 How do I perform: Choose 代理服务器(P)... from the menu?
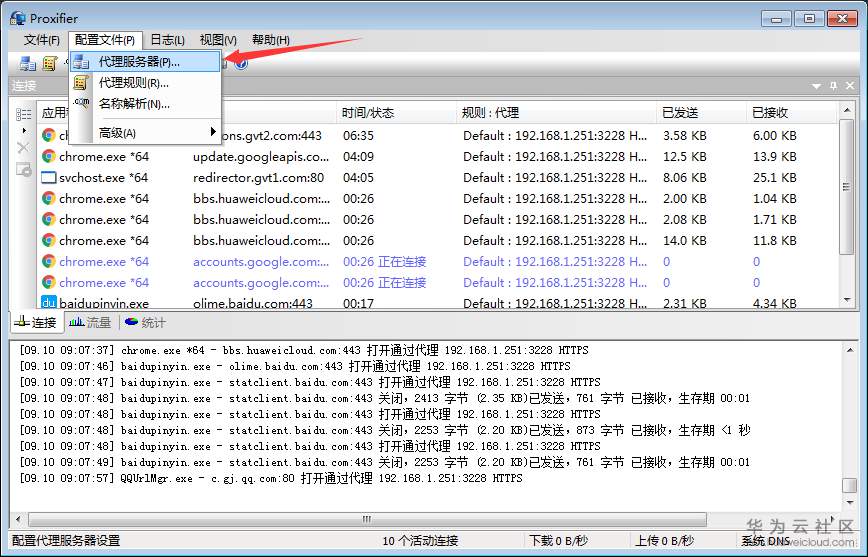tap(146, 62)
